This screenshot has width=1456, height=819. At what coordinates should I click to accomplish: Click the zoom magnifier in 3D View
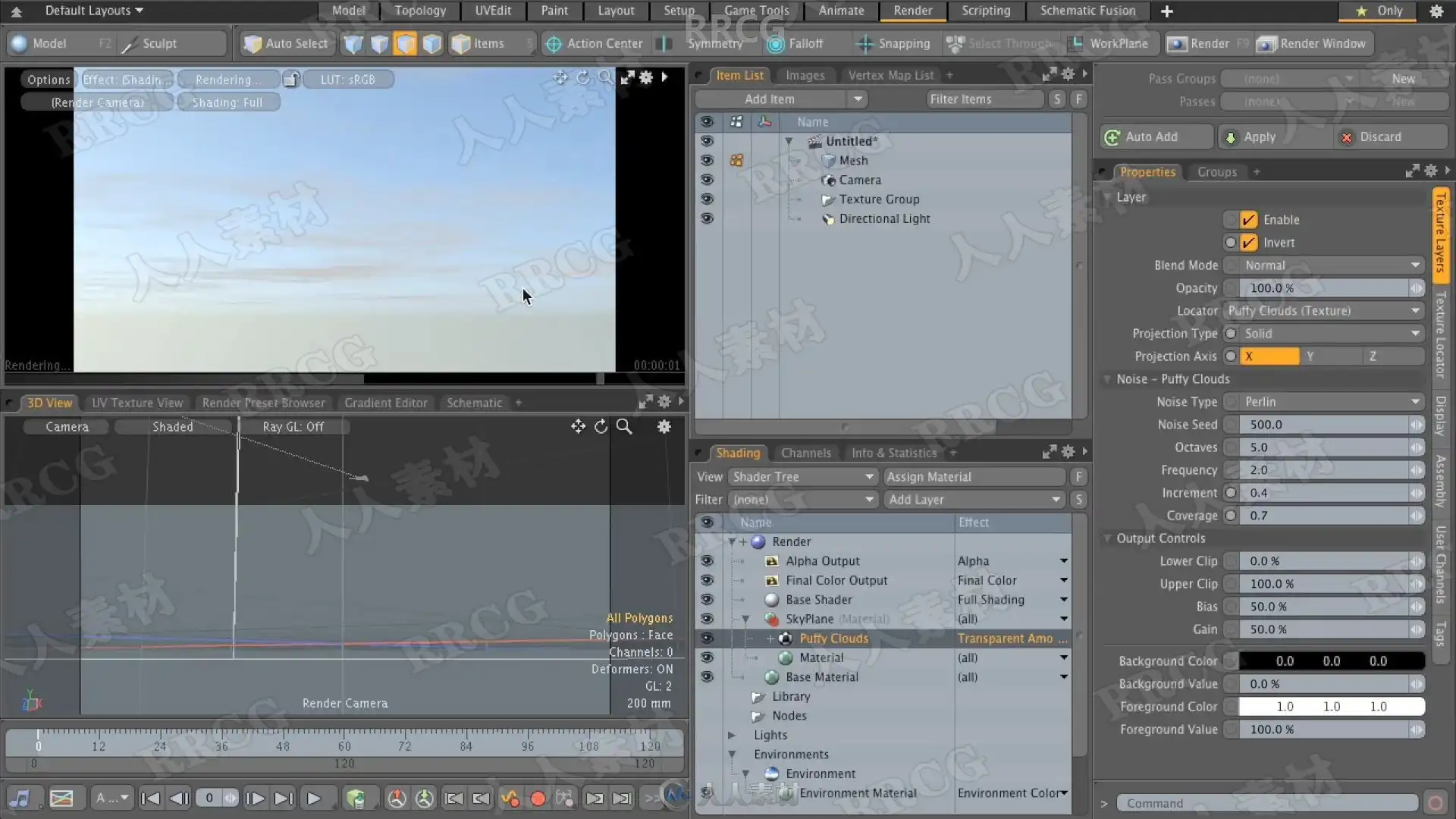(x=624, y=427)
